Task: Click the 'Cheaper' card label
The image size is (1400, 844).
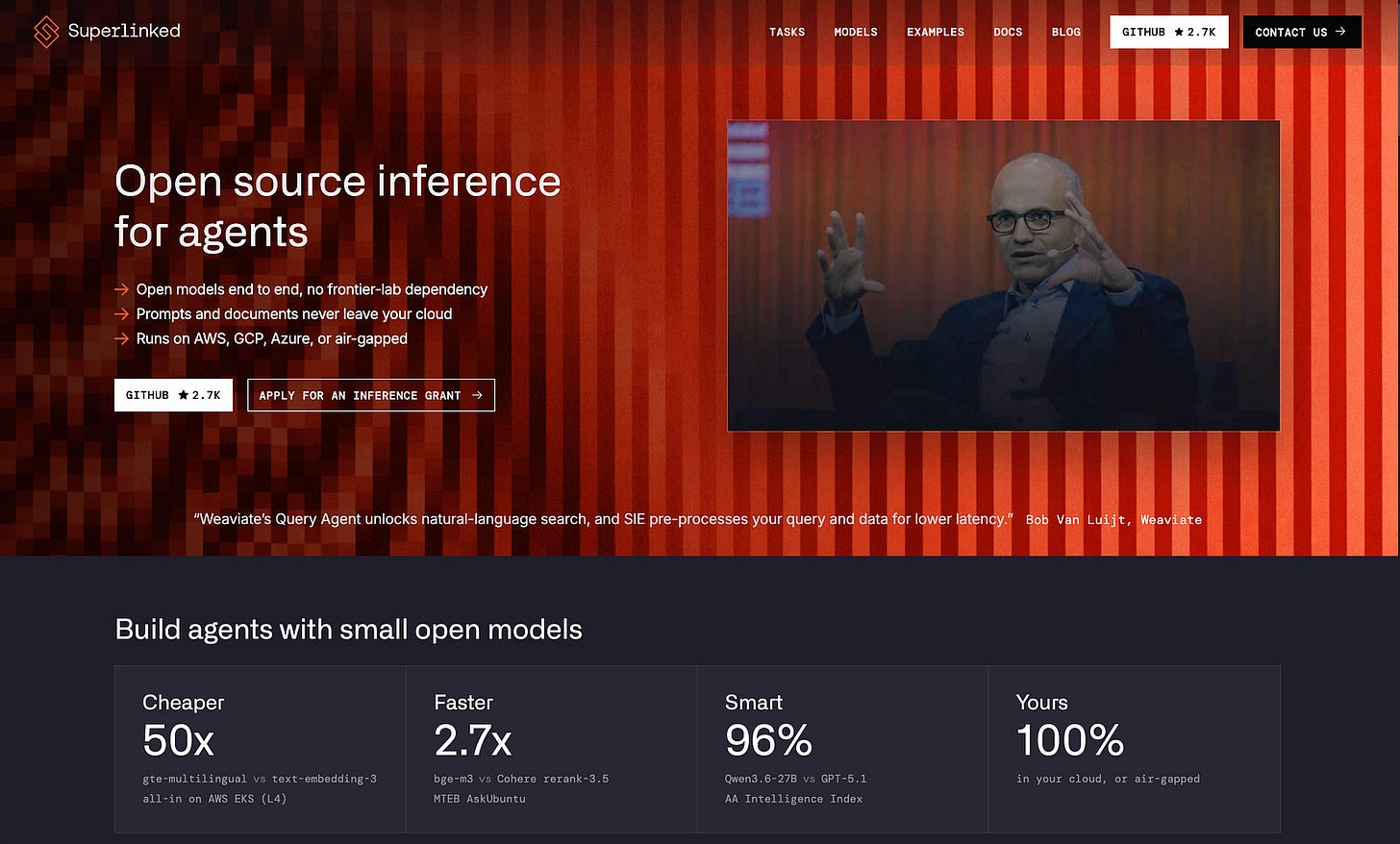Action: tap(183, 703)
